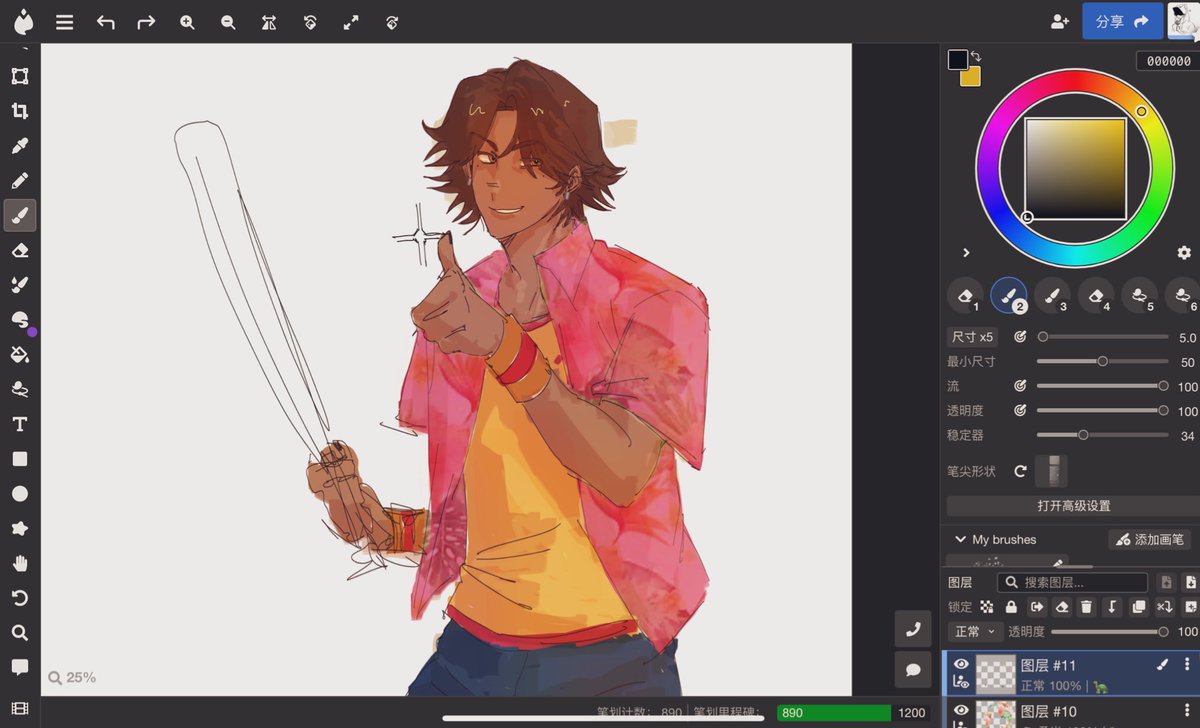Select the rotate view tool
The height and width of the screenshot is (728, 1200).
coord(19,598)
